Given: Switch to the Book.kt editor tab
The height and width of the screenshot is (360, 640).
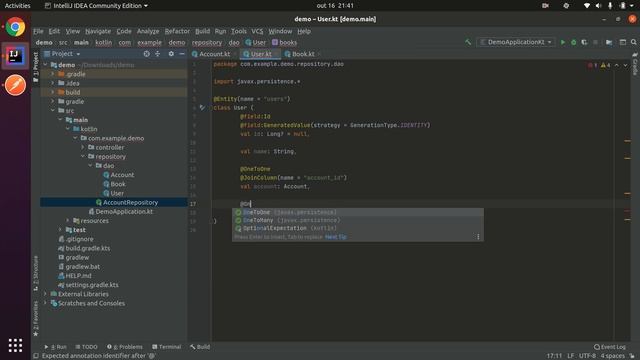Looking at the screenshot, I should (x=303, y=54).
